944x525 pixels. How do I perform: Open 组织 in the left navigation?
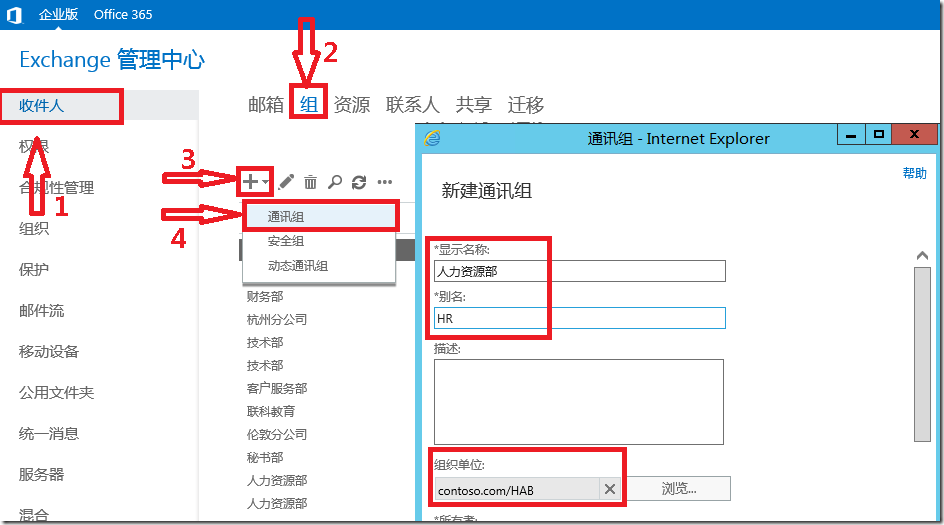coord(34,229)
